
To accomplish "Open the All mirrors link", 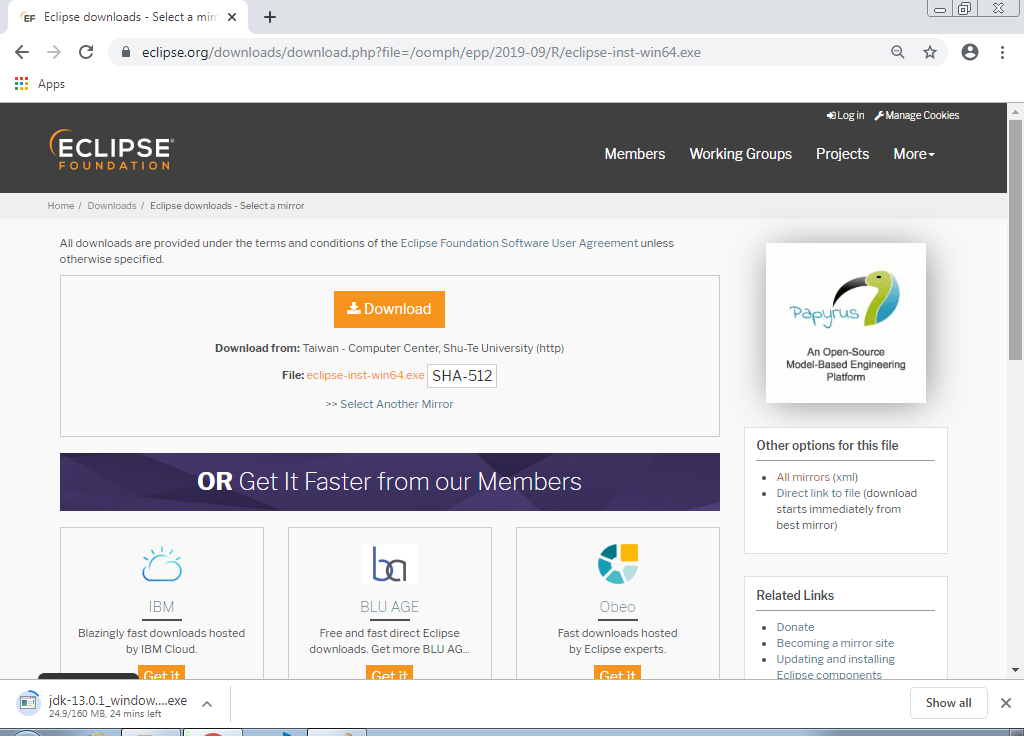I will (x=803, y=477).
